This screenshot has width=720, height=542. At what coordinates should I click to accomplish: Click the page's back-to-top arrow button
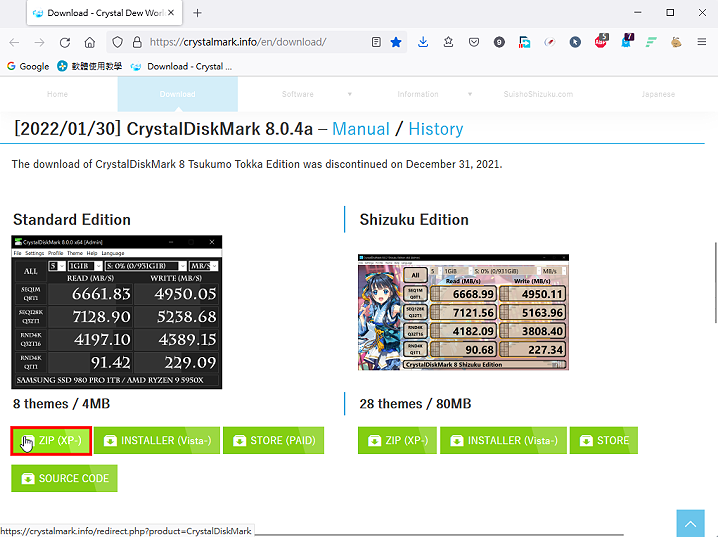click(690, 523)
